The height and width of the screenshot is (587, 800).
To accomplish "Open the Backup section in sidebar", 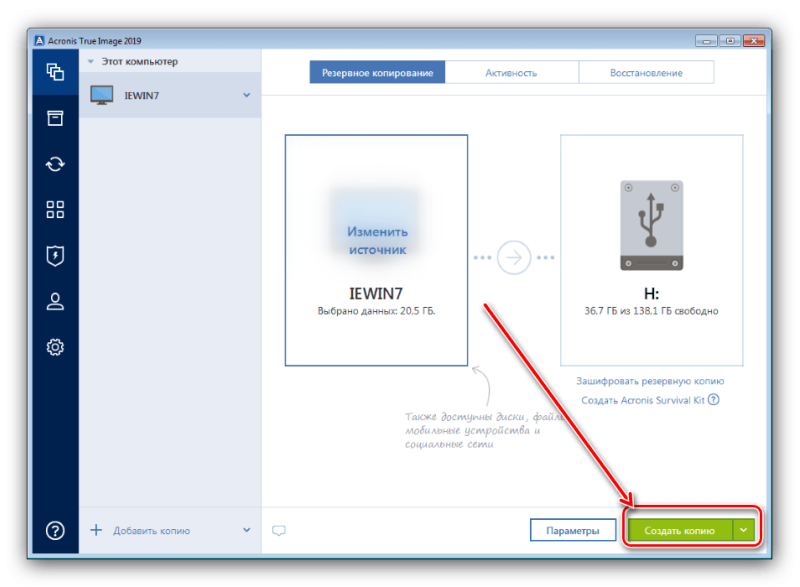I will pos(55,72).
